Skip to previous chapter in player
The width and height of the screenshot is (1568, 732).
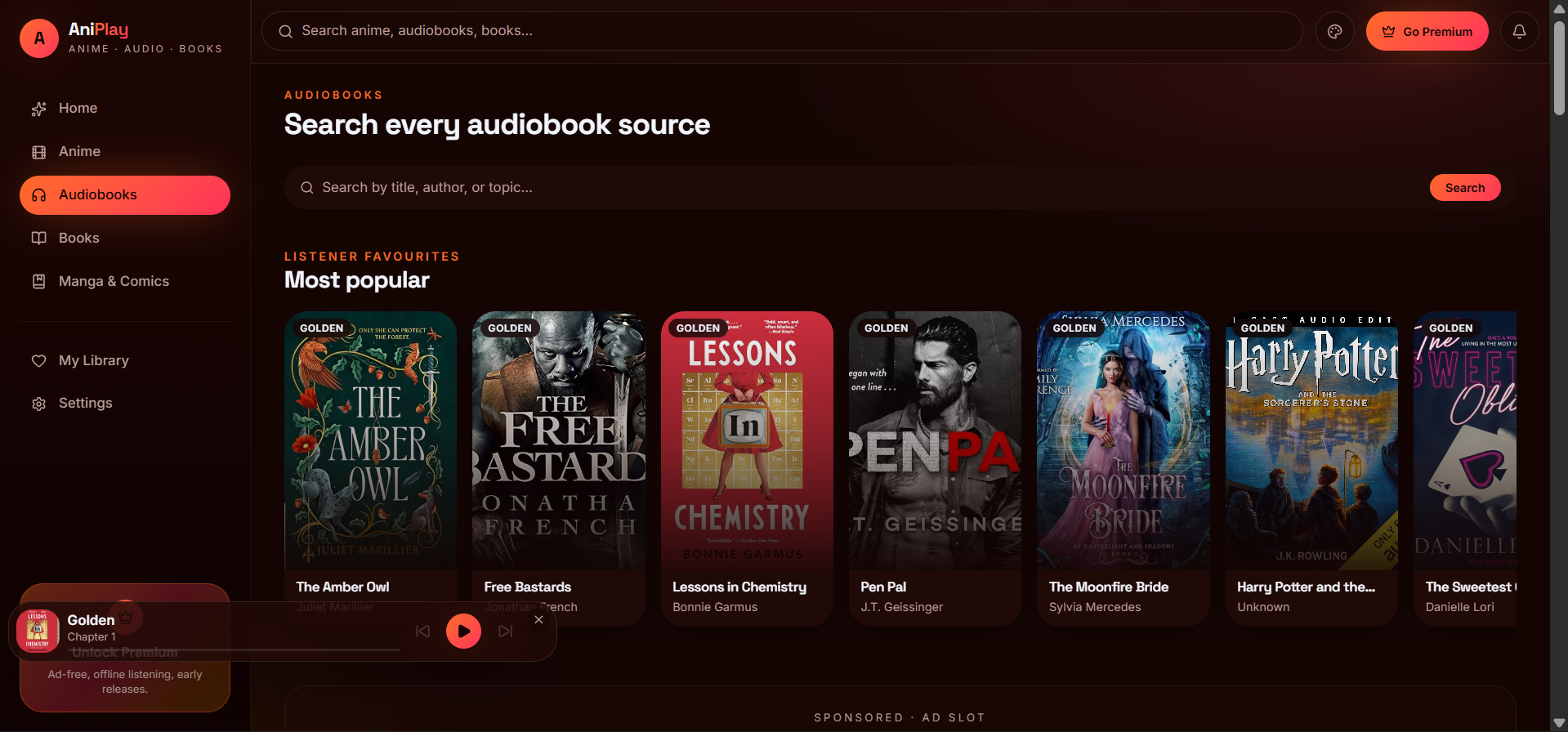coord(422,632)
